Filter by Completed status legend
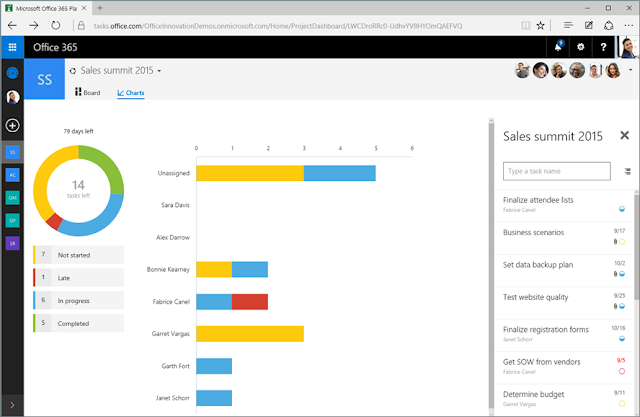The height and width of the screenshot is (417, 640). point(78,323)
